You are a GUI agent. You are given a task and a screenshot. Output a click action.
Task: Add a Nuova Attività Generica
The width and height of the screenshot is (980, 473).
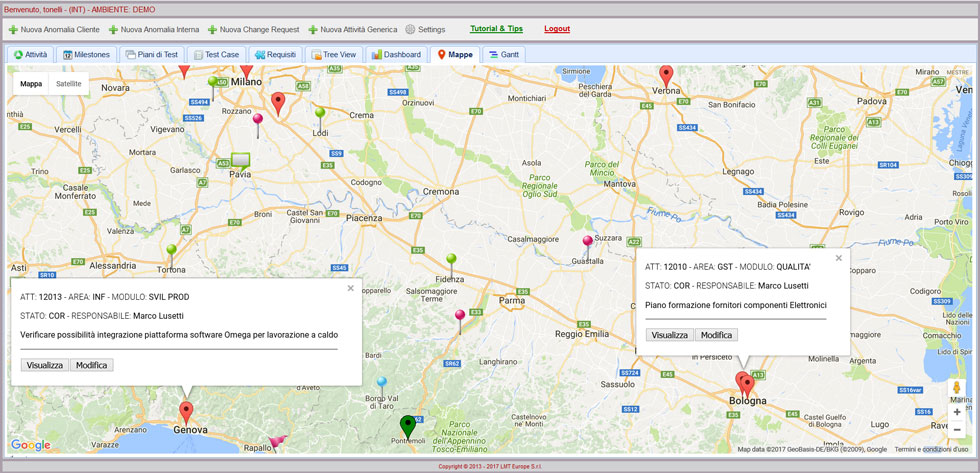pos(352,29)
